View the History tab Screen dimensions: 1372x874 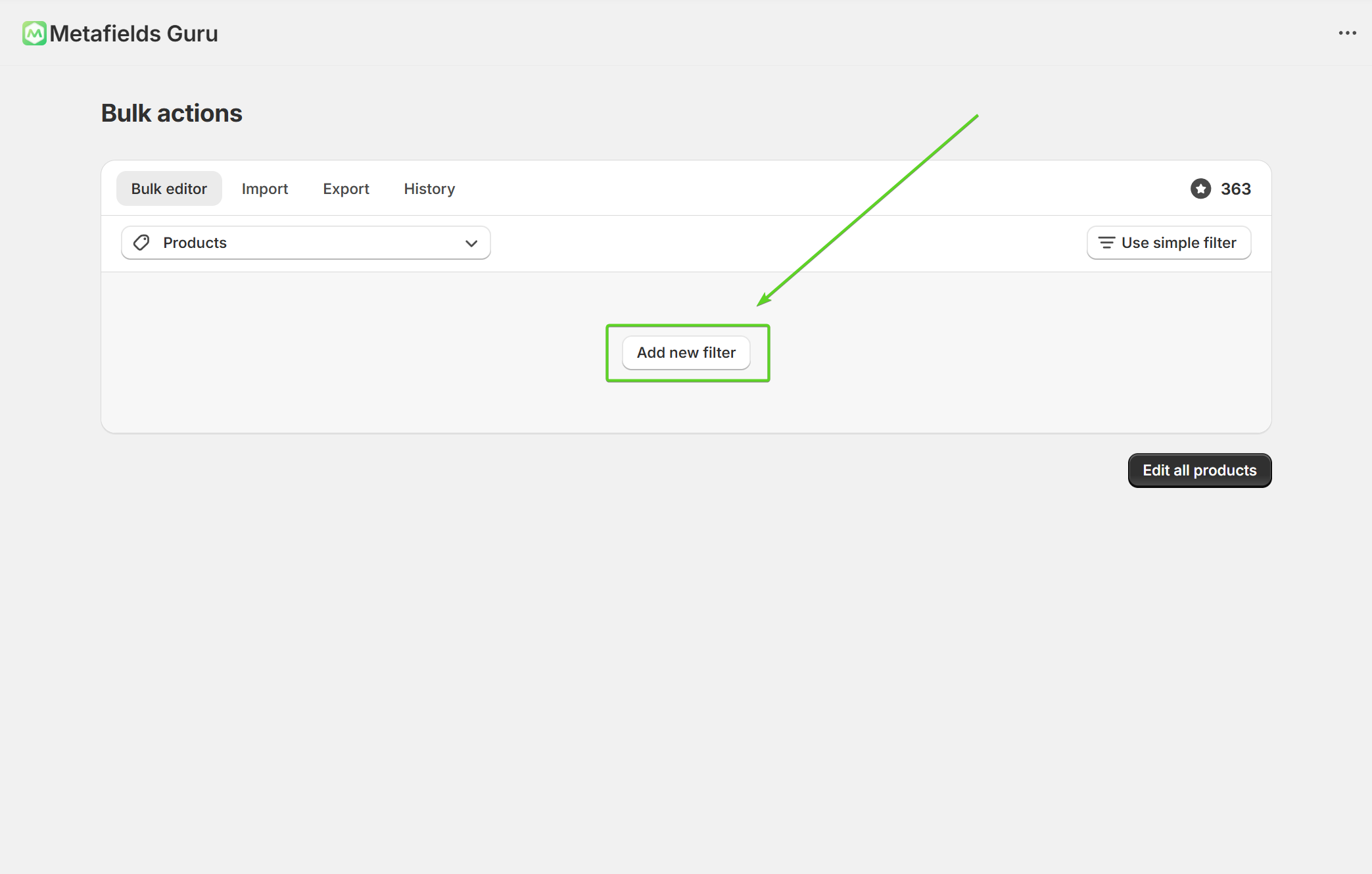tap(429, 189)
